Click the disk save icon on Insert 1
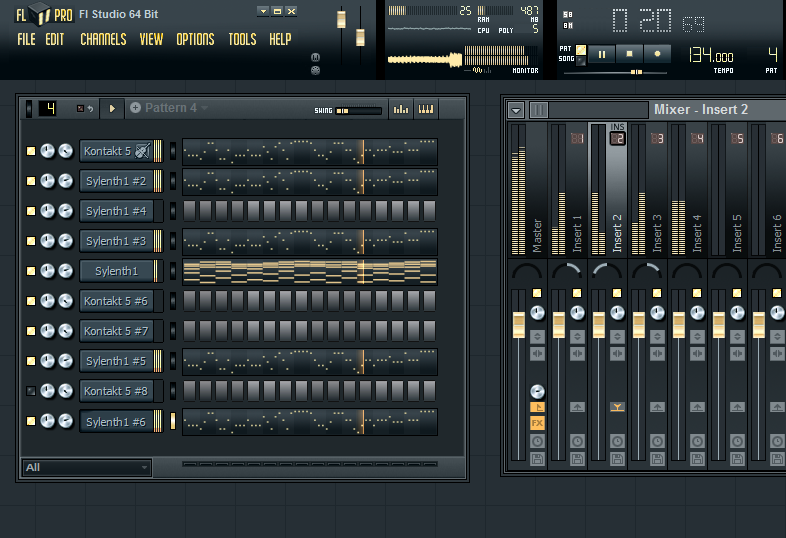Image resolution: width=786 pixels, height=538 pixels. coord(577,458)
